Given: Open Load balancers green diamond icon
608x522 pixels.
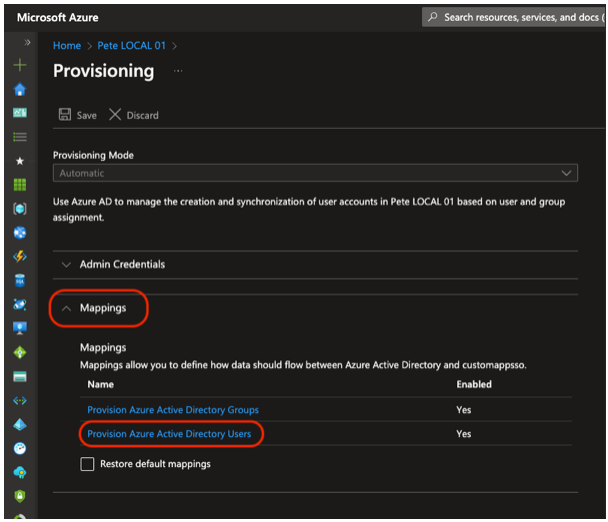Looking at the screenshot, I should pyautogui.click(x=20, y=353).
